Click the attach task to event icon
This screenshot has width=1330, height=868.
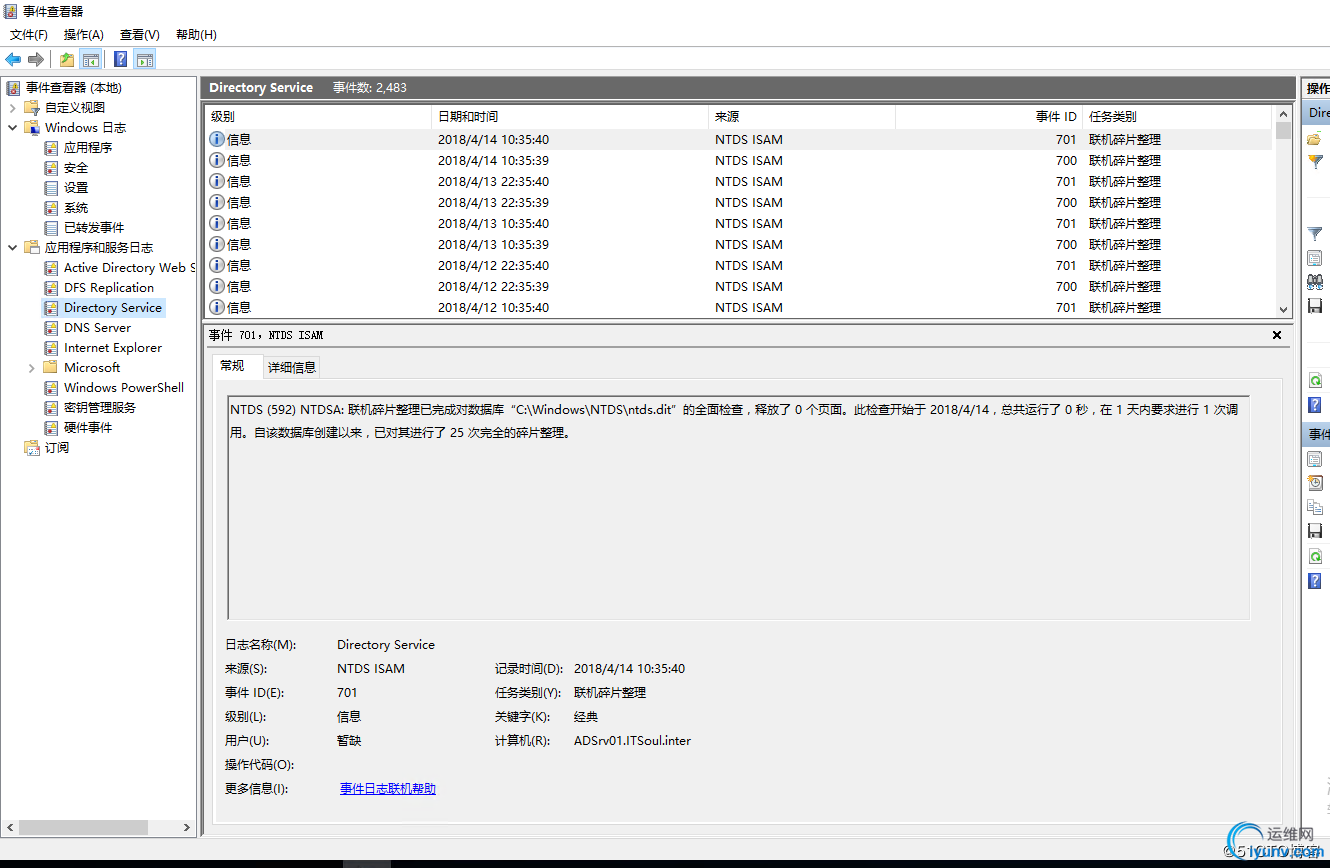(x=1315, y=483)
